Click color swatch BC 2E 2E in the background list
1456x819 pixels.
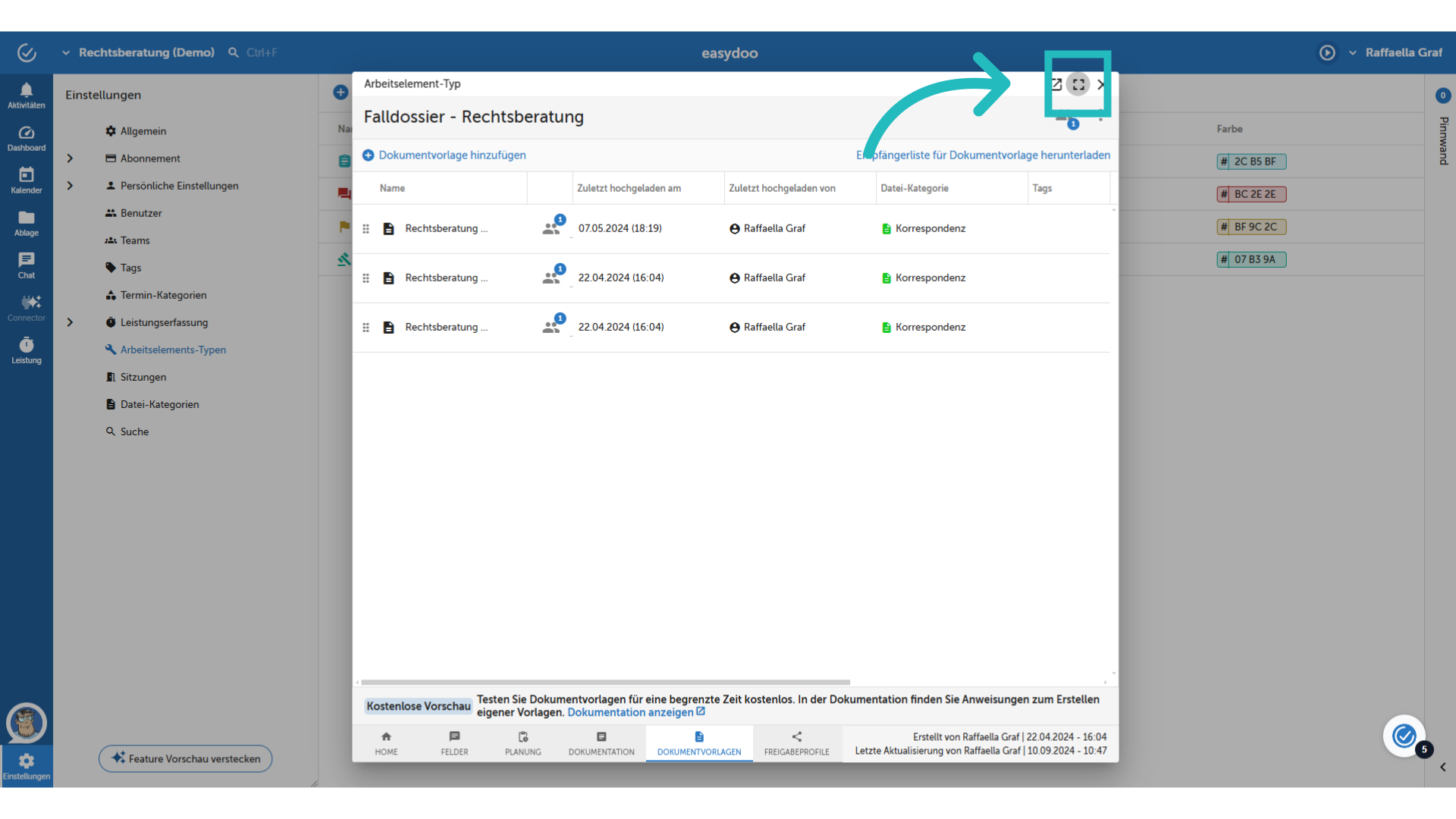click(1251, 194)
